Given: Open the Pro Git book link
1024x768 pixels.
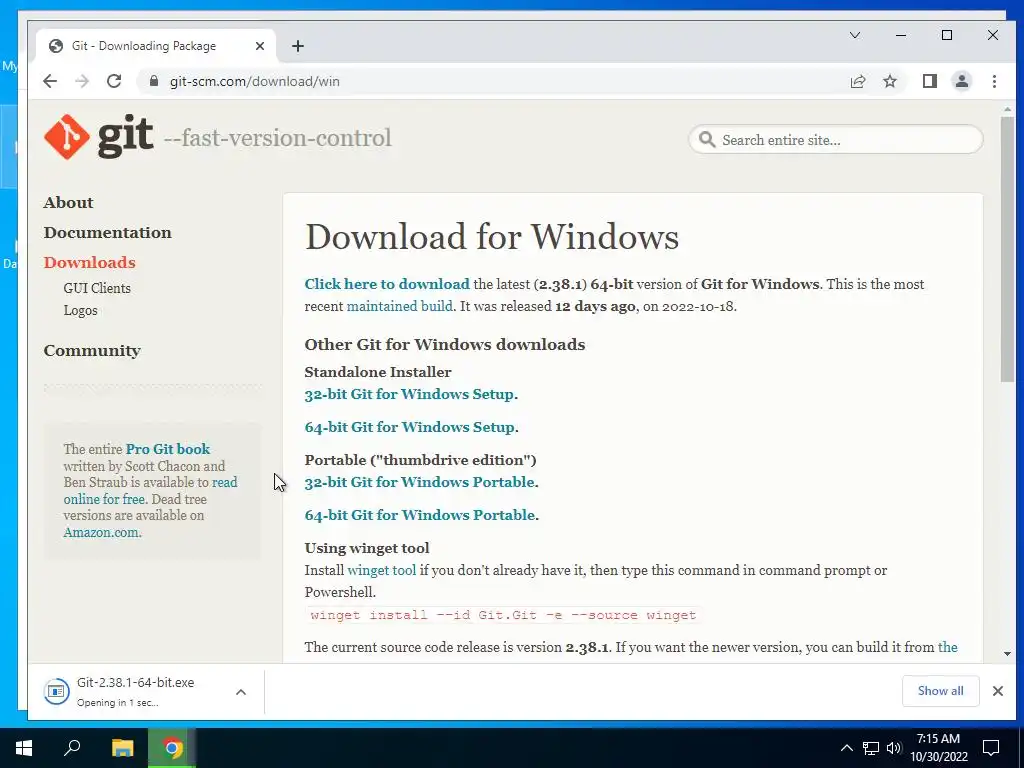Looking at the screenshot, I should 168,449.
